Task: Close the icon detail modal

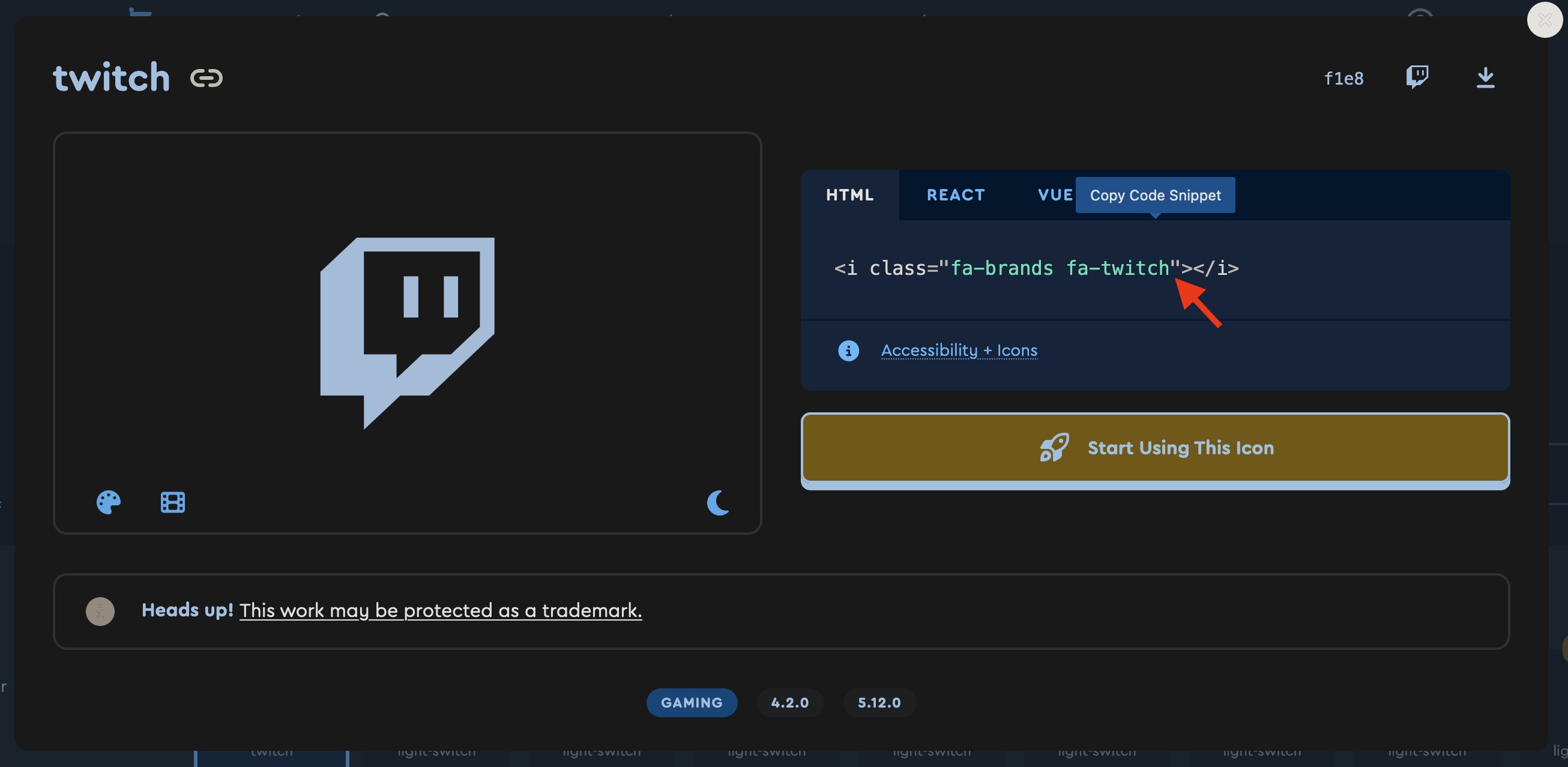Action: tap(1544, 20)
